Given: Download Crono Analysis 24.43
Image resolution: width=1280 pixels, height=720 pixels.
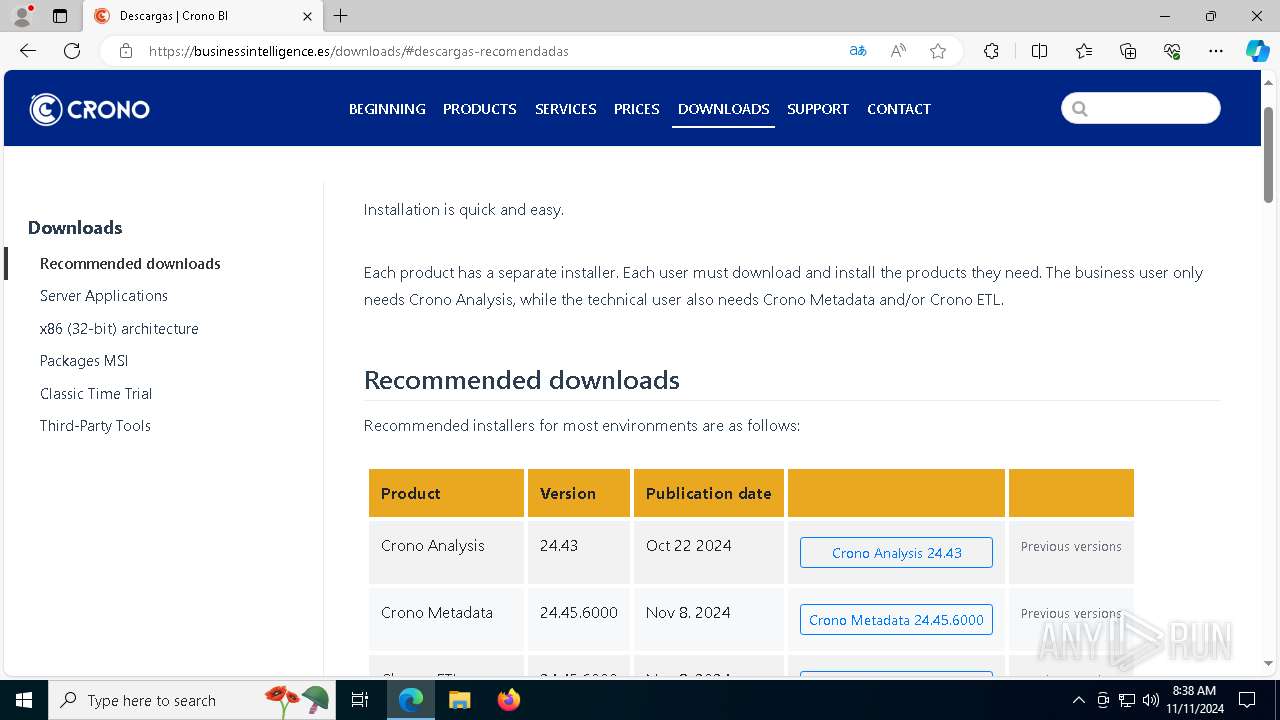Looking at the screenshot, I should pyautogui.click(x=896, y=553).
